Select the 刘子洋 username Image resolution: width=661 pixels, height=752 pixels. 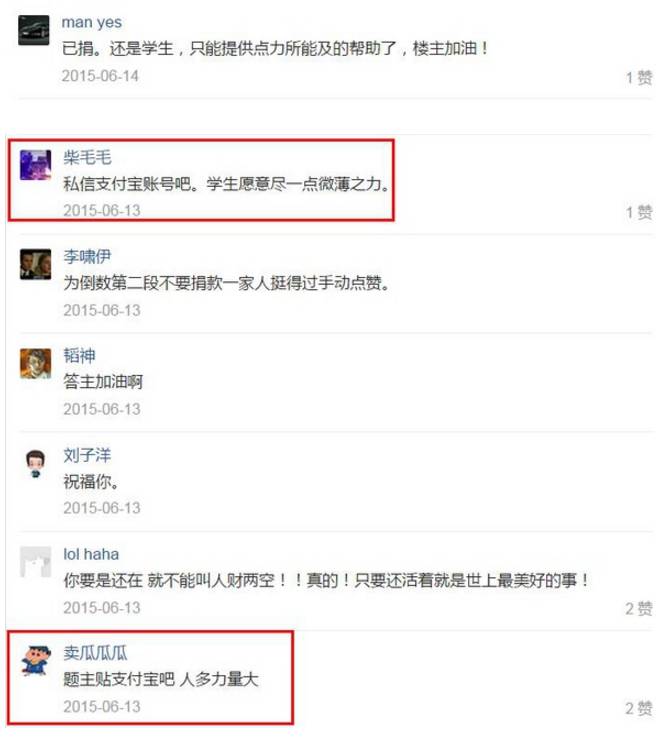click(x=87, y=455)
